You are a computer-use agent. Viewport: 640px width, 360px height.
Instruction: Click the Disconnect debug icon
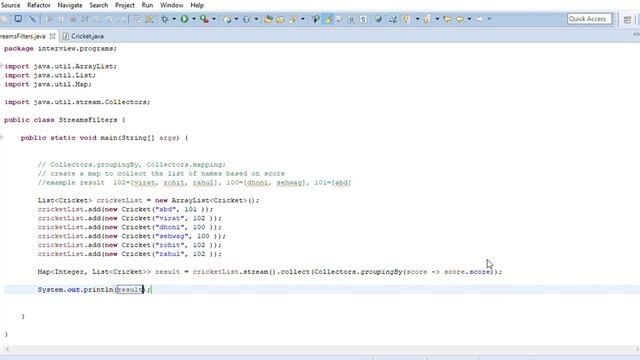[84, 19]
